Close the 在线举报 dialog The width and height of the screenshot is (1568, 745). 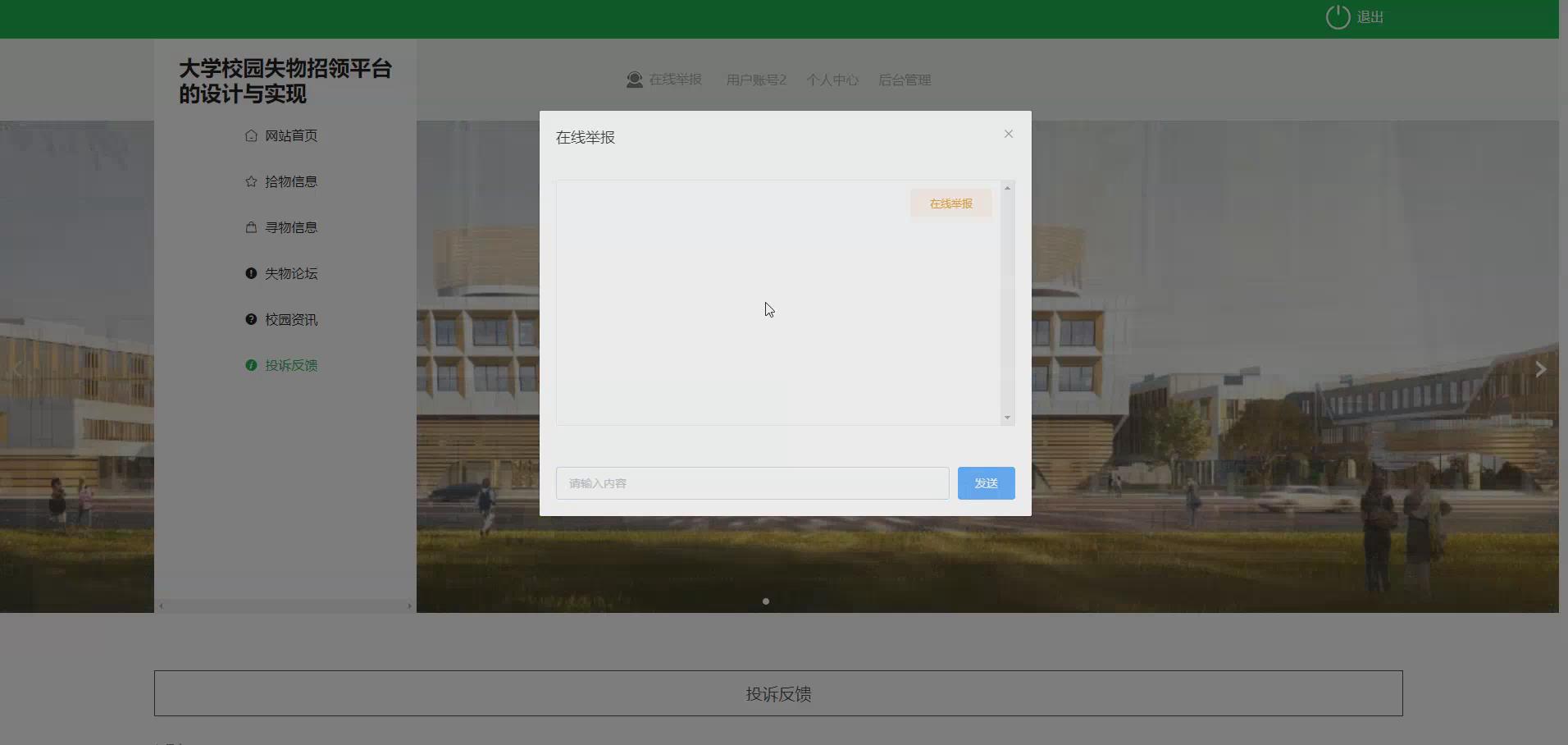point(1008,134)
